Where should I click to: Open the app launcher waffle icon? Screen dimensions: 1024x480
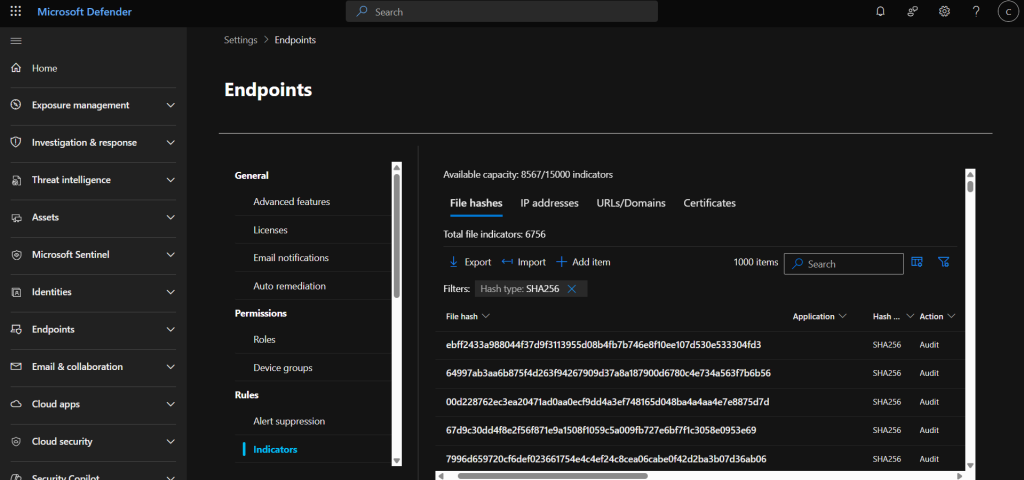[16, 12]
